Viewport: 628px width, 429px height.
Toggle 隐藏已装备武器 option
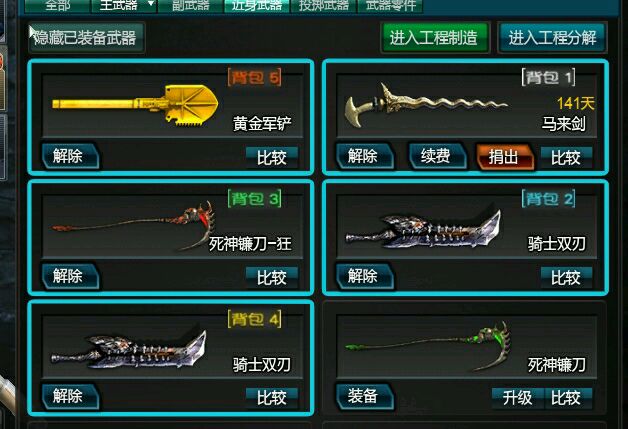pyautogui.click(x=86, y=38)
